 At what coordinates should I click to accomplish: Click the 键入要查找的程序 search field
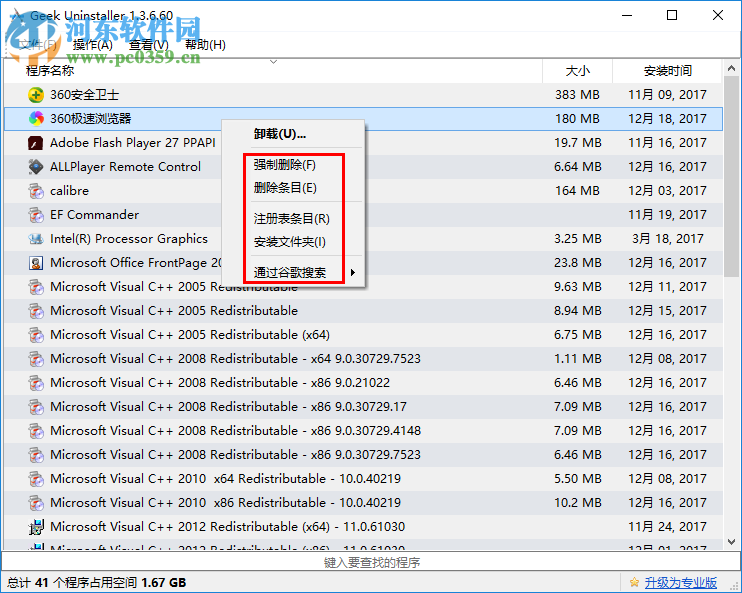click(371, 562)
